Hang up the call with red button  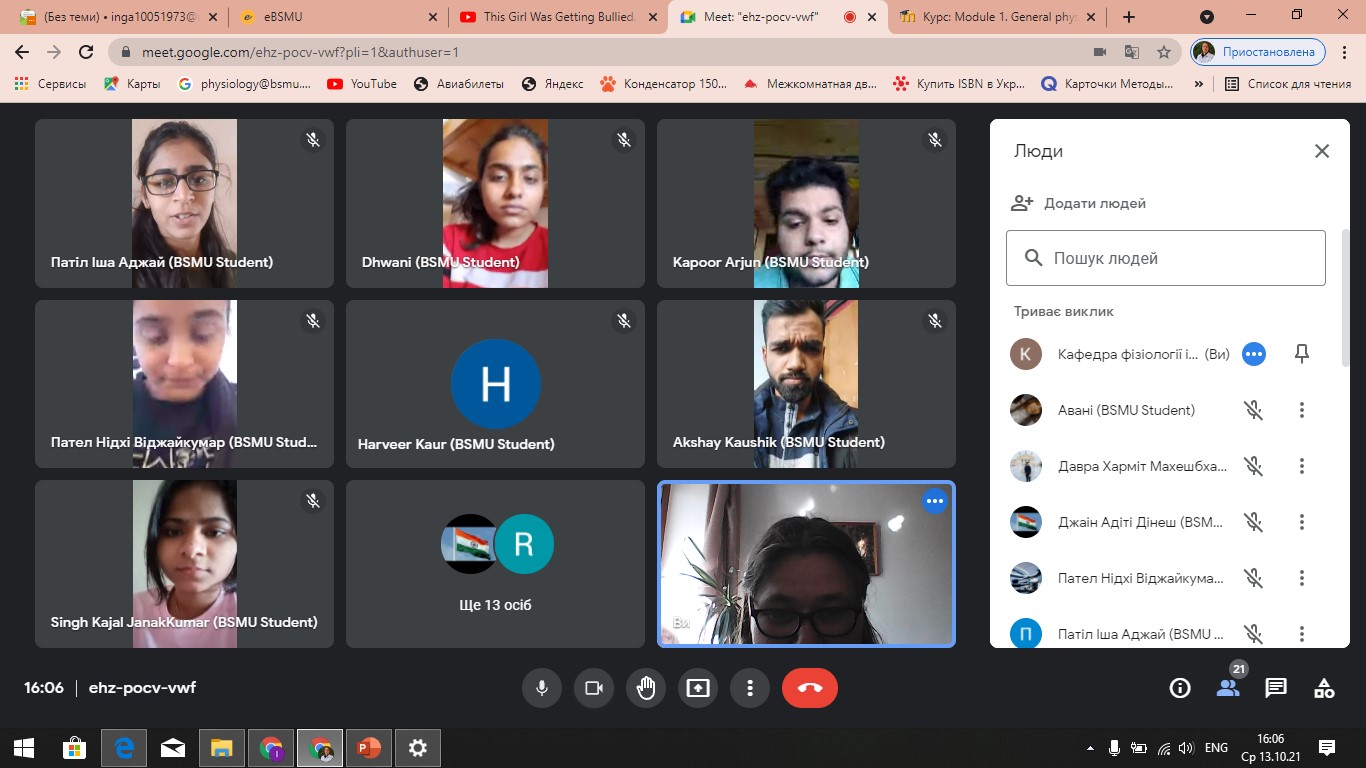[x=809, y=688]
